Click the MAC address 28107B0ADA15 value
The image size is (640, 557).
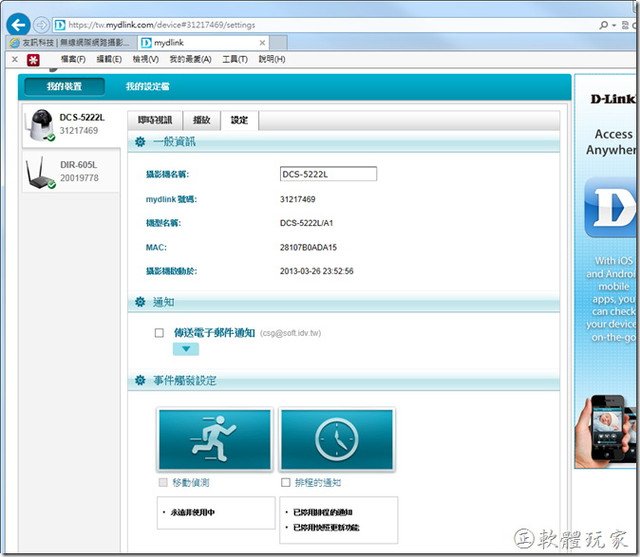point(308,247)
